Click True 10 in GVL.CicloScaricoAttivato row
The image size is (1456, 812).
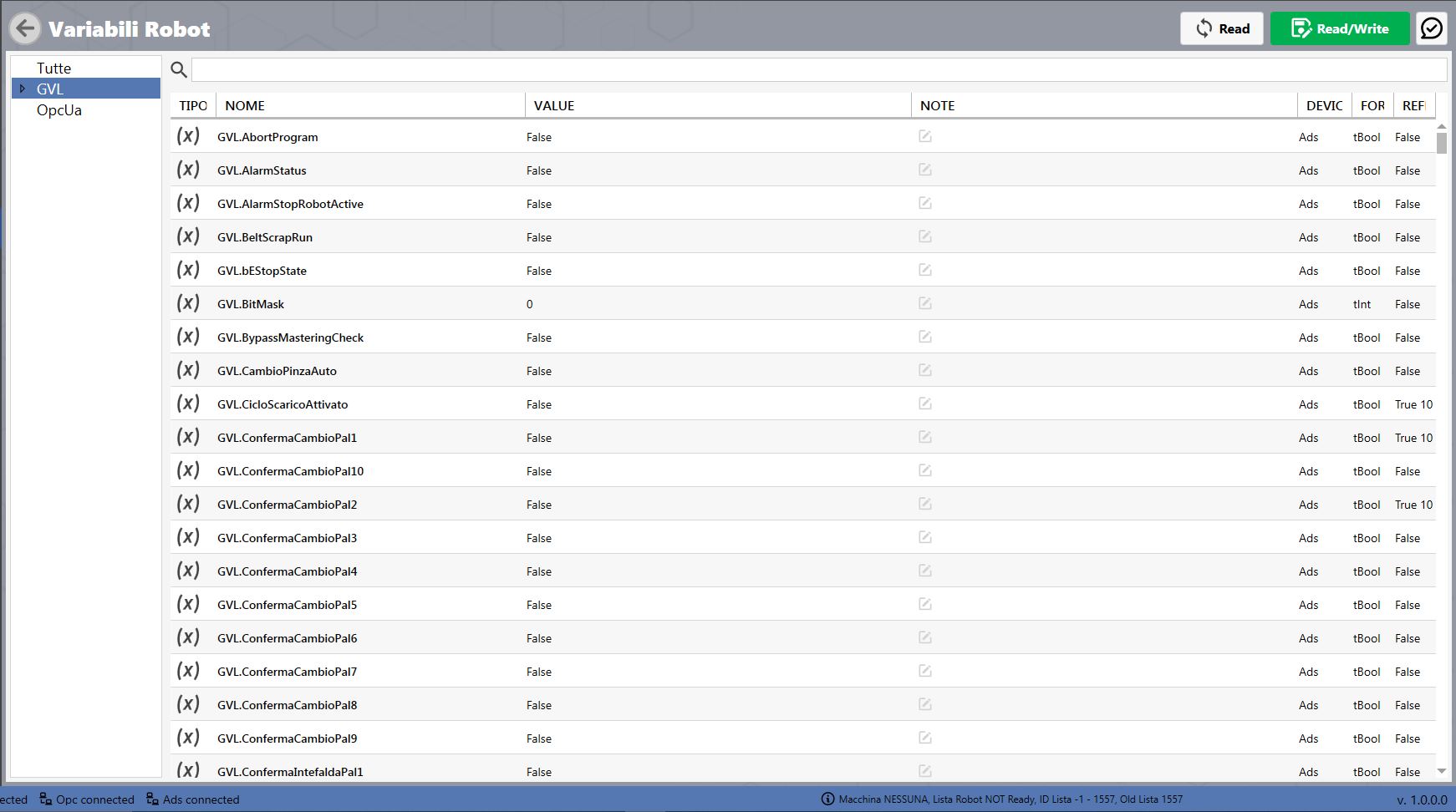pos(1413,404)
